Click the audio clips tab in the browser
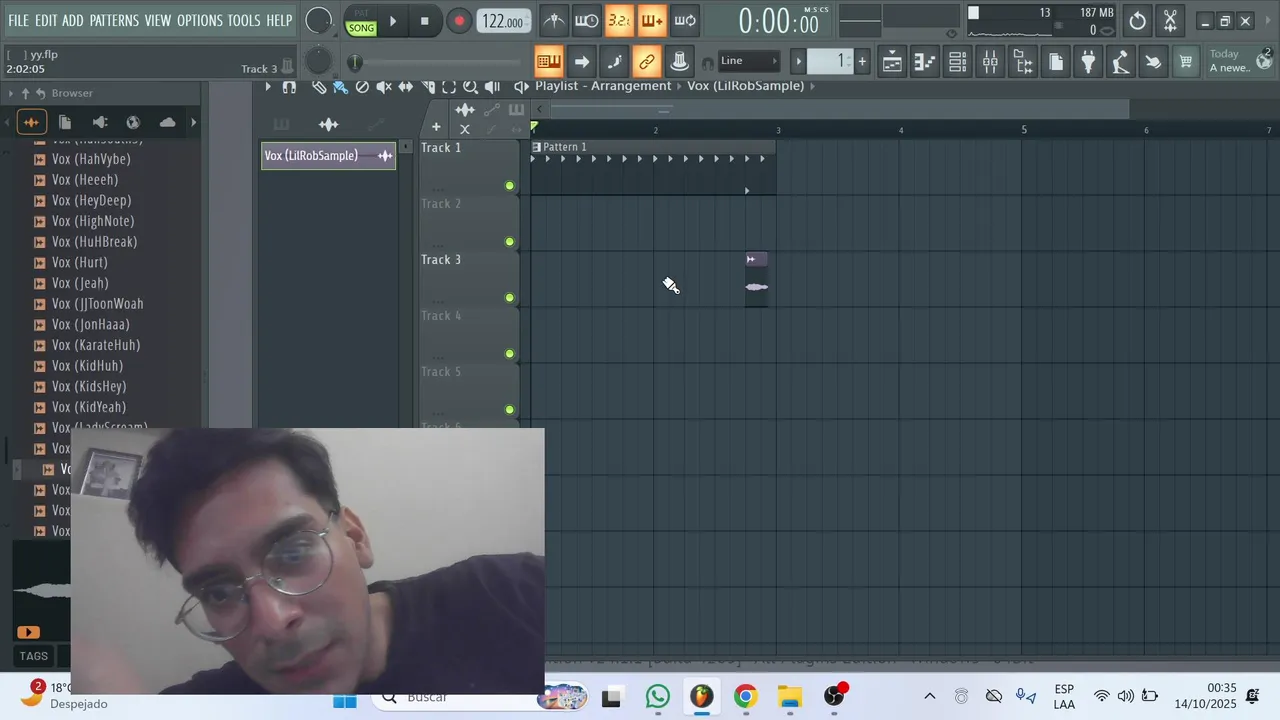The image size is (1280, 720). [x=31, y=122]
